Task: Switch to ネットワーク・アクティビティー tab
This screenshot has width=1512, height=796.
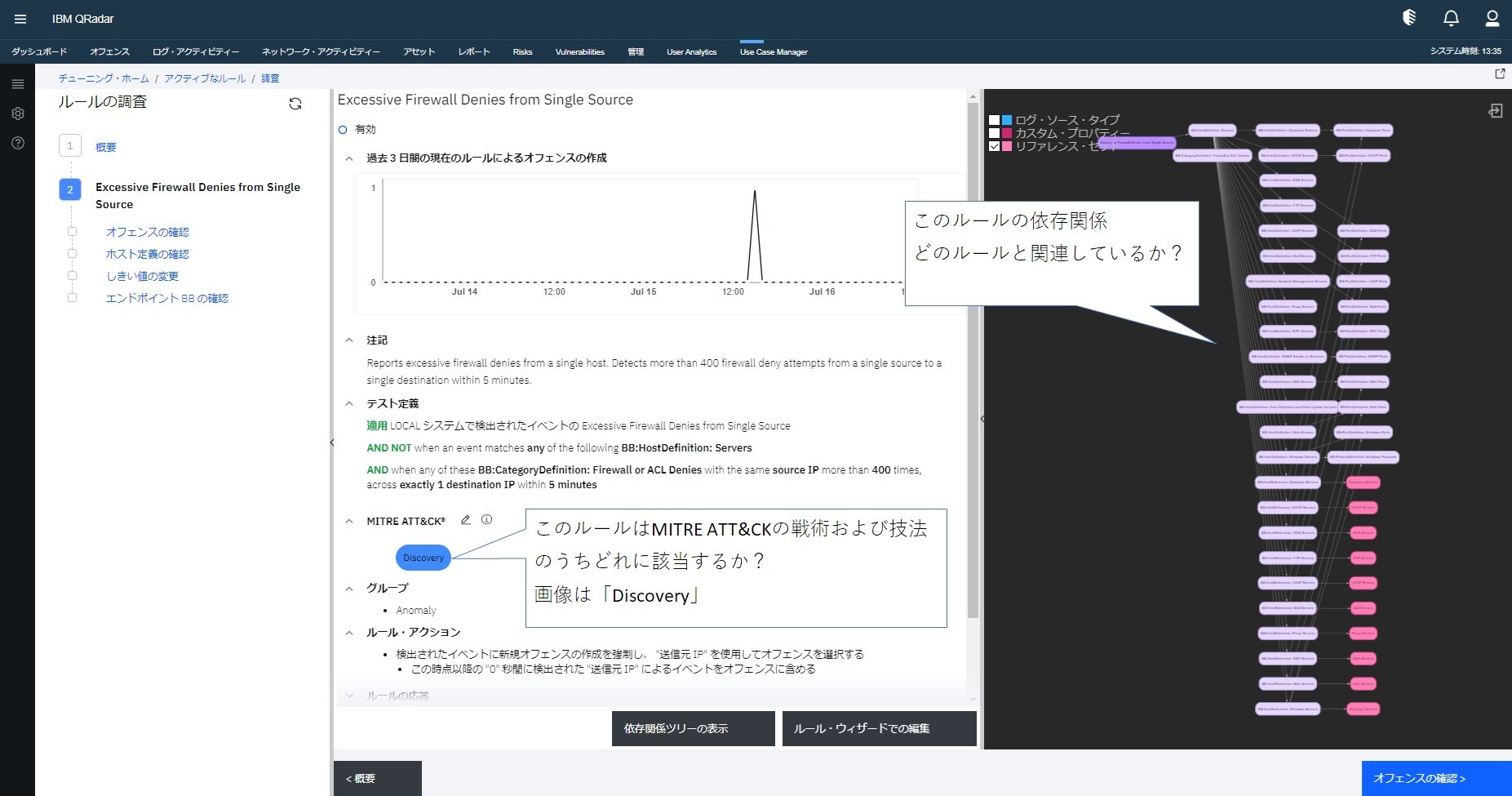Action: pos(321,51)
